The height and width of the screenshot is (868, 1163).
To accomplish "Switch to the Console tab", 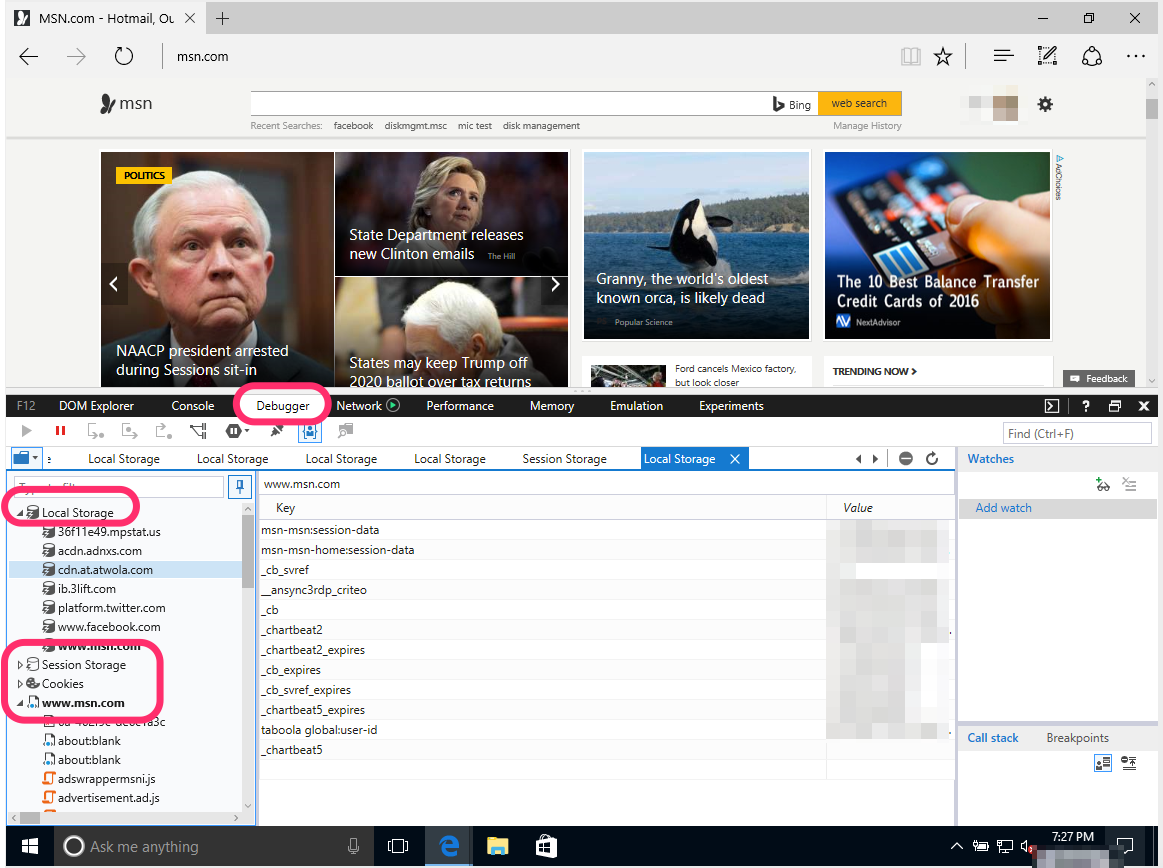I will click(193, 406).
